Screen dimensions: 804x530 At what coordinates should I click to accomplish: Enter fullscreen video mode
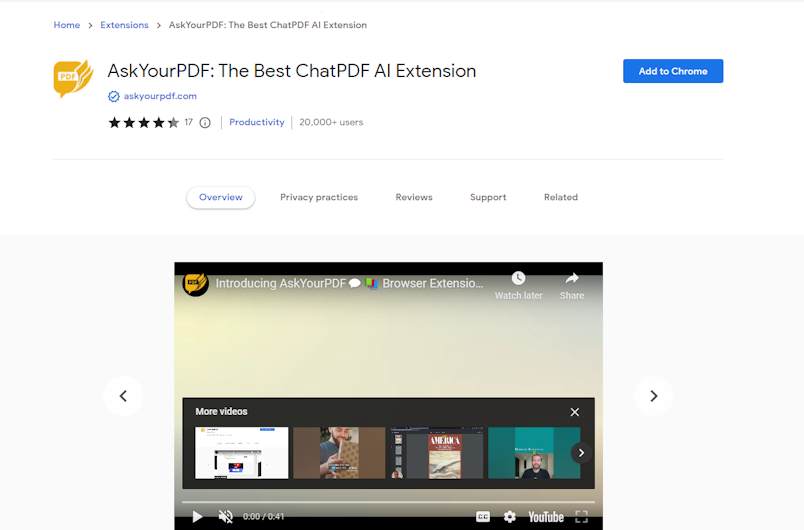[x=581, y=517]
